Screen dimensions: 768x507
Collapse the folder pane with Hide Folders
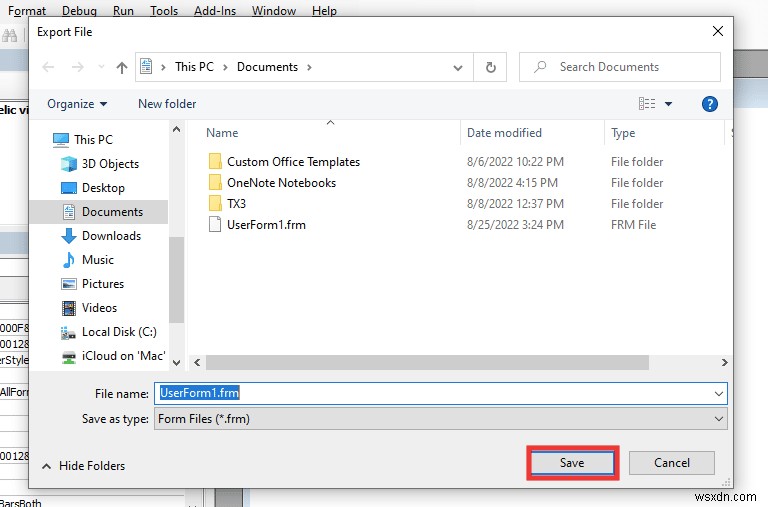point(84,465)
